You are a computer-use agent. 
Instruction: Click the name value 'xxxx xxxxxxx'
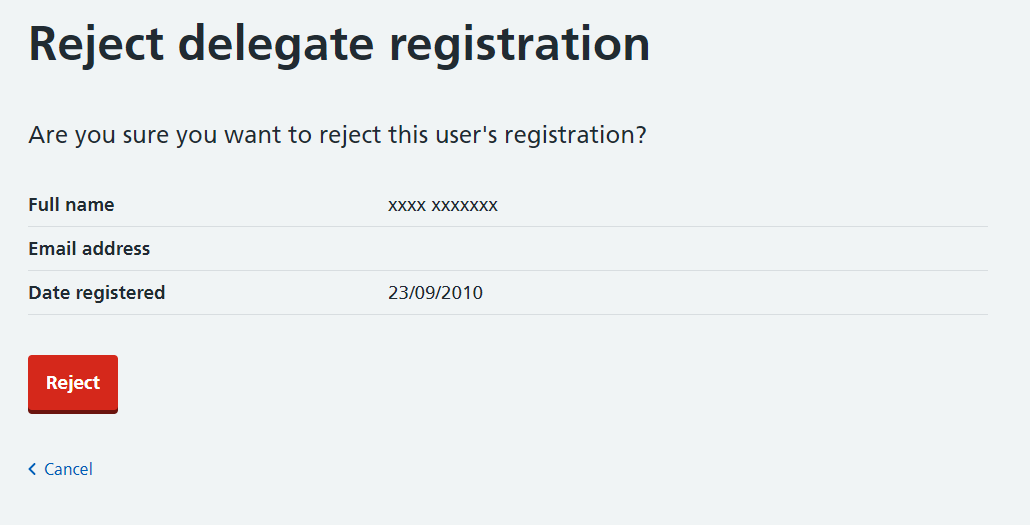pos(443,205)
